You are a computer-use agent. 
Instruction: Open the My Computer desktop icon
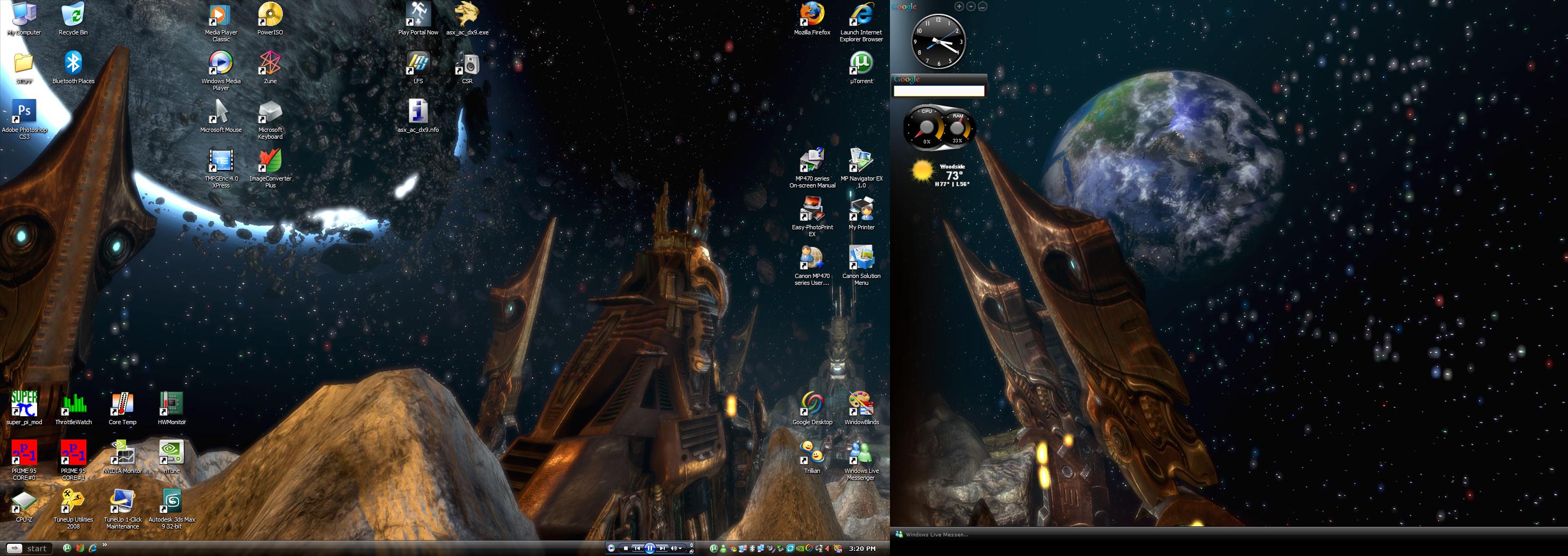(24, 19)
